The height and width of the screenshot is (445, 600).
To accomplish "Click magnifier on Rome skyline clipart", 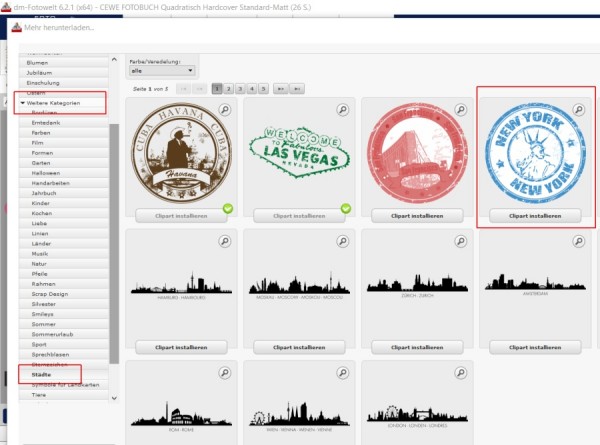I will [225, 373].
